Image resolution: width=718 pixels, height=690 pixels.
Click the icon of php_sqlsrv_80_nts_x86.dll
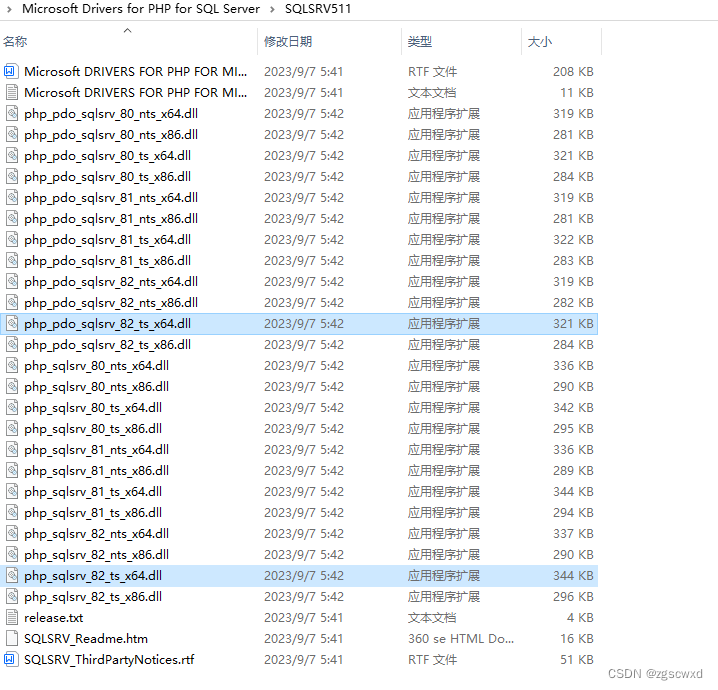click(12, 387)
